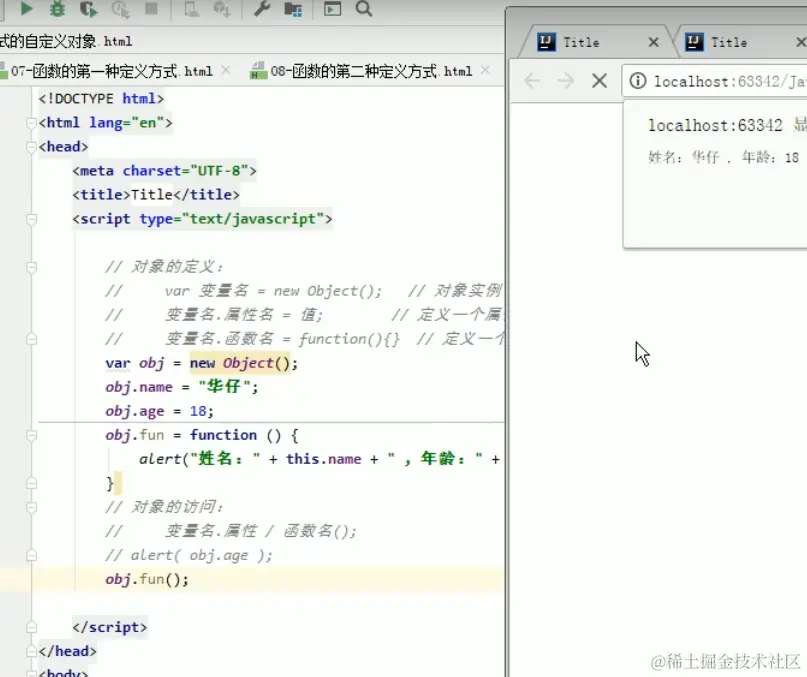The width and height of the screenshot is (807, 677).
Task: Collapse the <script> tag fold marker
Action: pos(31,219)
